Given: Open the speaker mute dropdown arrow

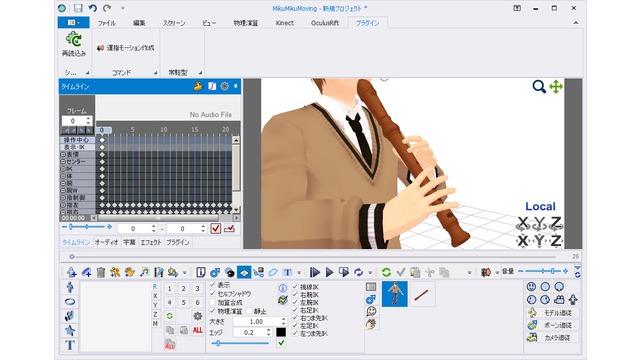Looking at the screenshot, I should click(x=497, y=273).
